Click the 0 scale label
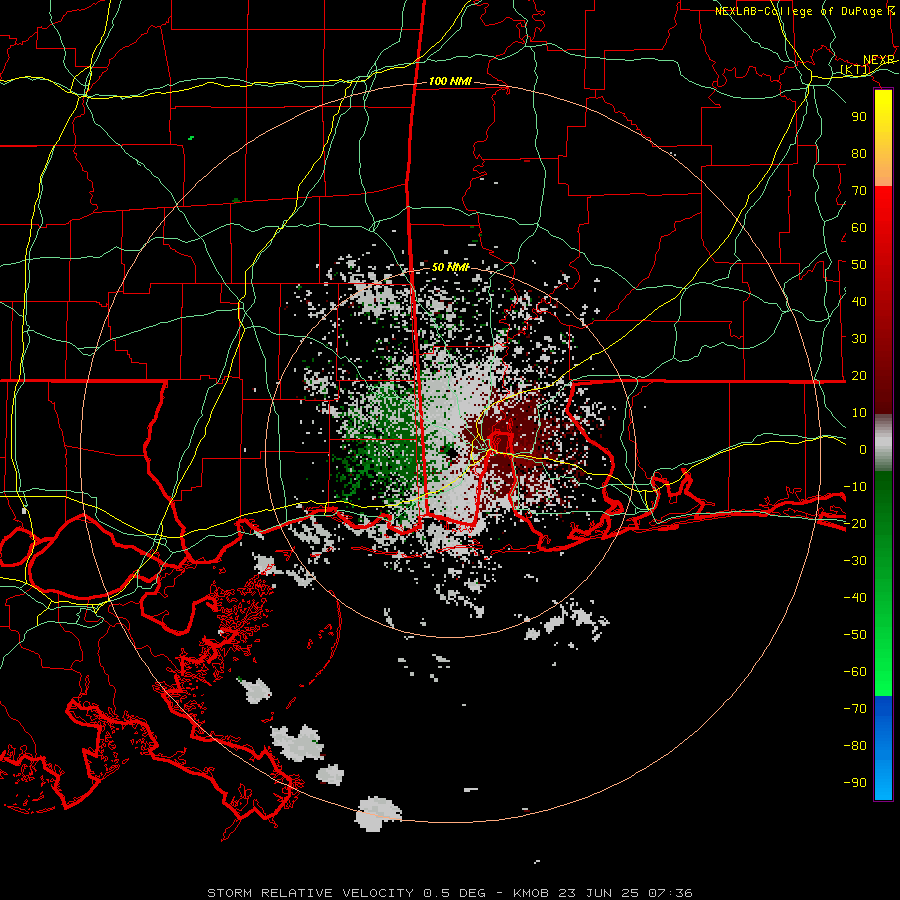 coord(863,450)
